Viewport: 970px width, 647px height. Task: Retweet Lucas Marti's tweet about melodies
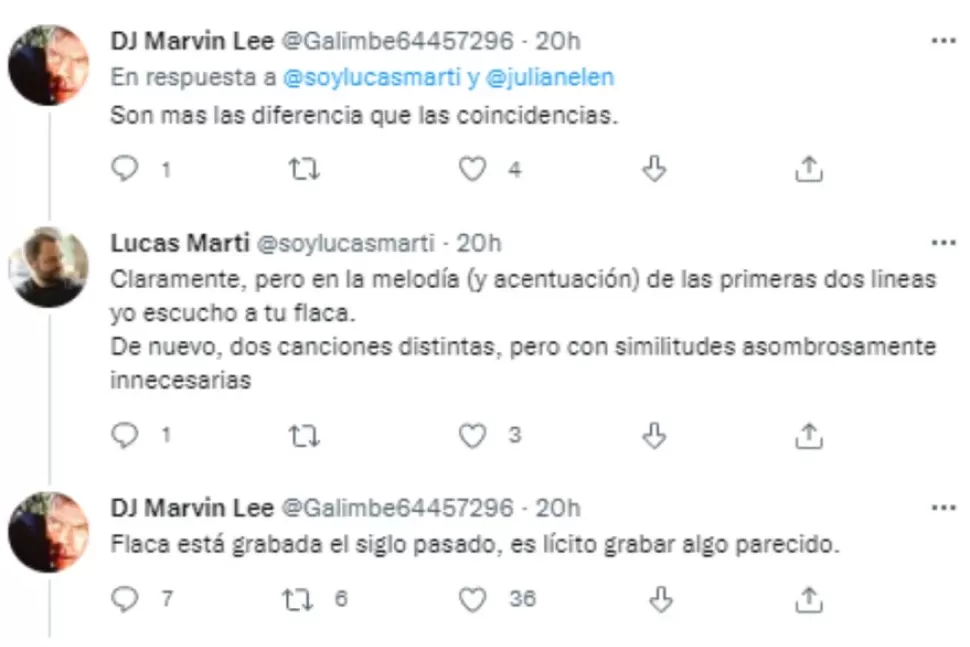coord(304,436)
